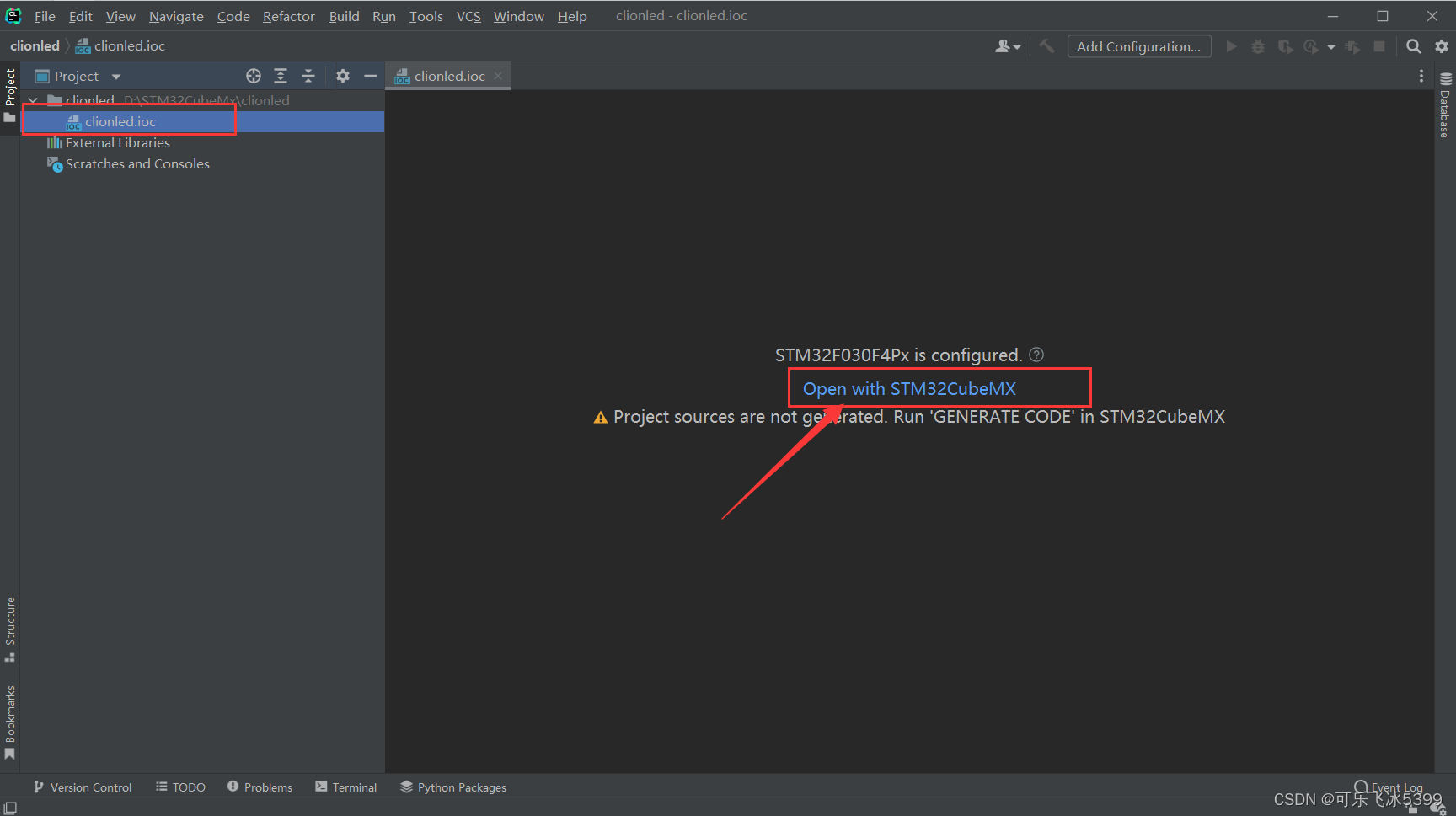Viewport: 1456px width, 816px height.
Task: Click Add Configuration button
Action: (1139, 46)
